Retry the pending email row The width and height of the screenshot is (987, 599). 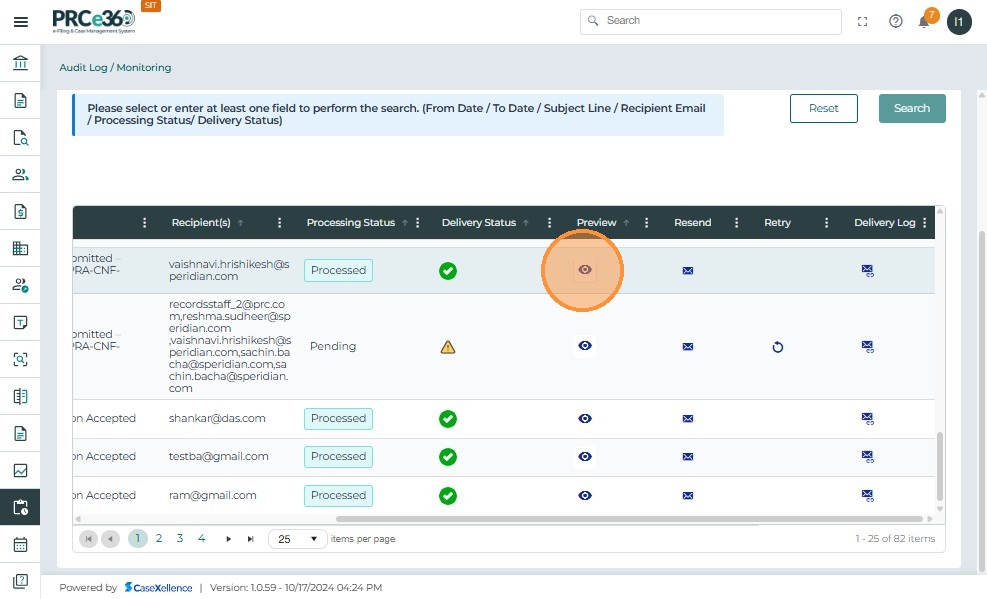click(777, 347)
